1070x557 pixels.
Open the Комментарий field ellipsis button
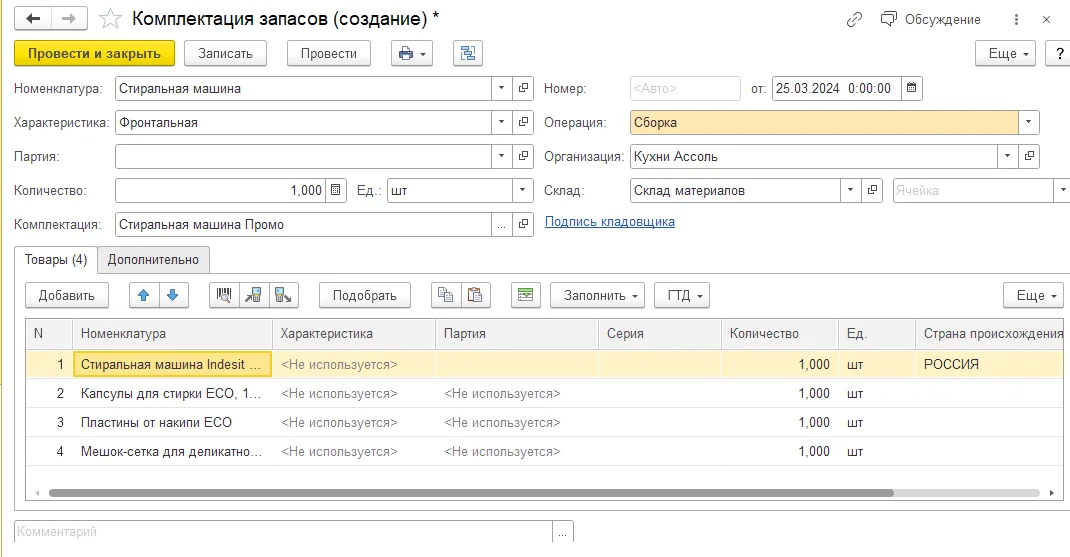[x=563, y=532]
